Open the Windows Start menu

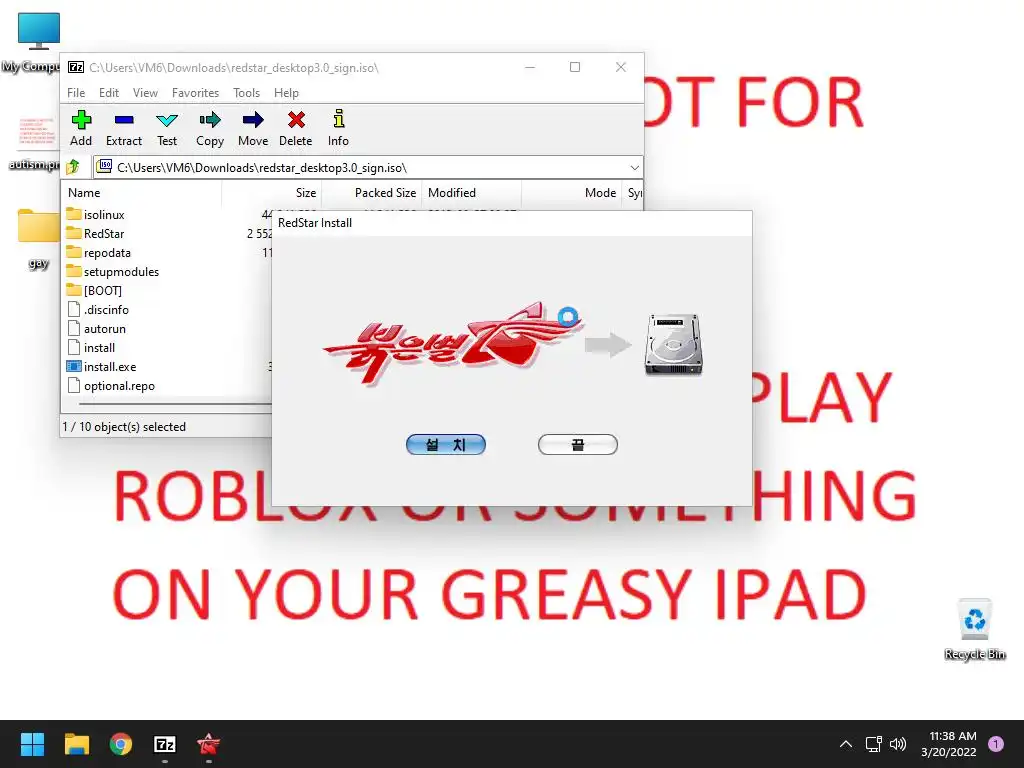[32, 744]
